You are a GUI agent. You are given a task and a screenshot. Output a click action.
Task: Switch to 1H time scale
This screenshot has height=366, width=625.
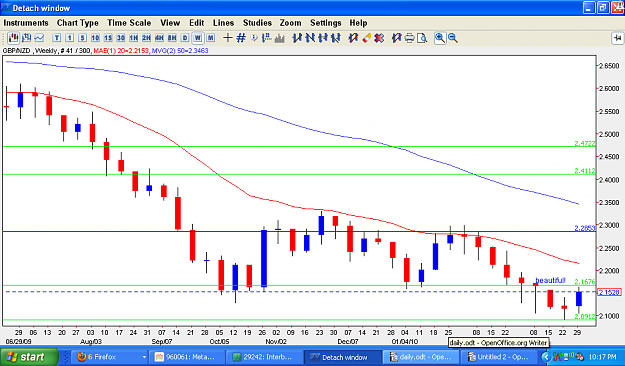(134, 38)
